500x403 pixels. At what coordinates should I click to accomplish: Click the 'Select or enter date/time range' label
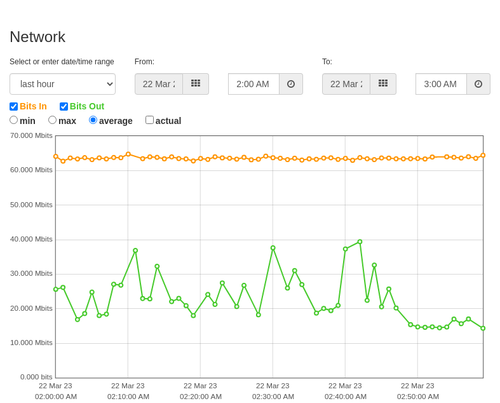[62, 62]
